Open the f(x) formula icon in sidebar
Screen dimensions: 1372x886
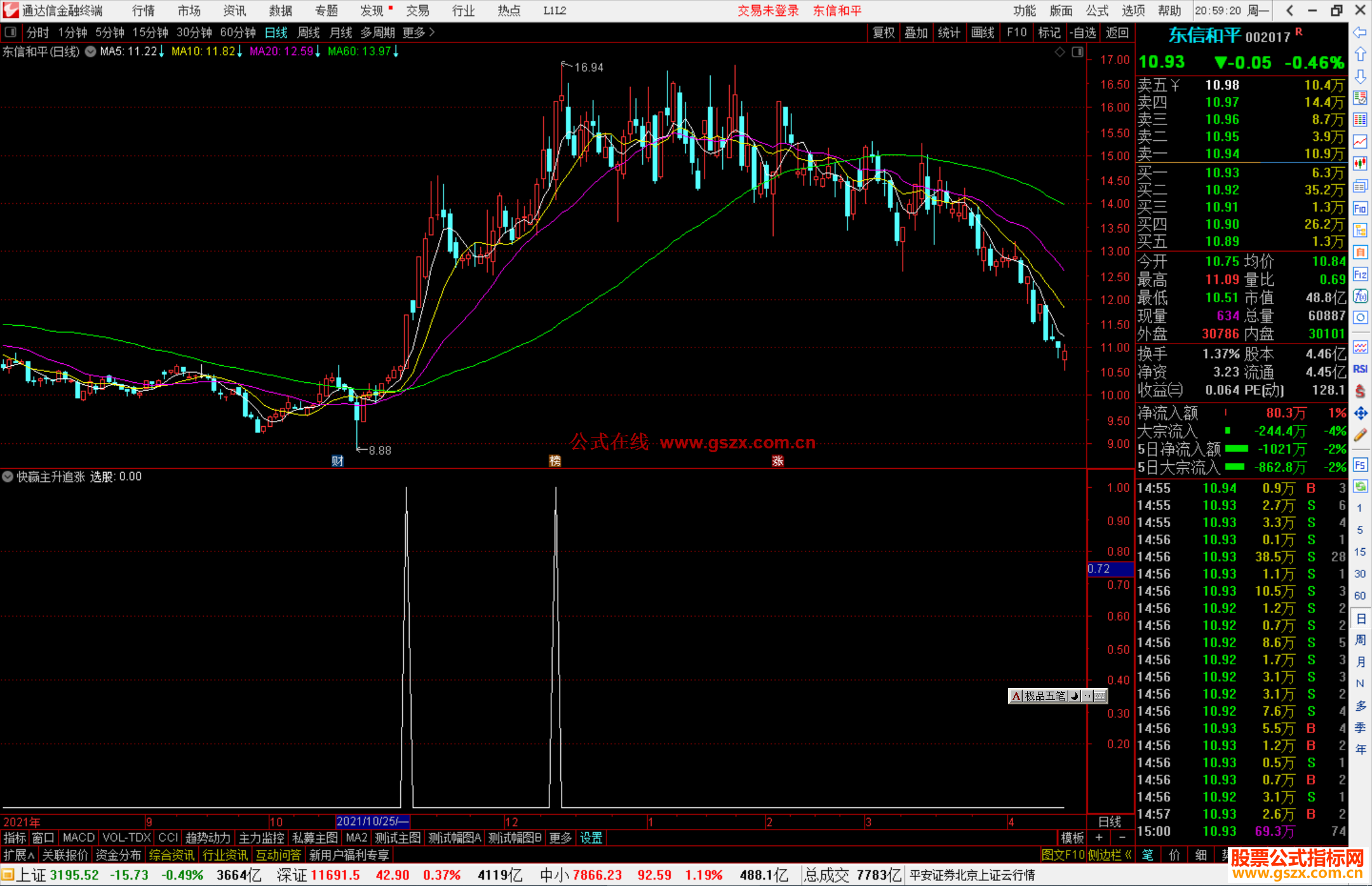(x=1360, y=296)
